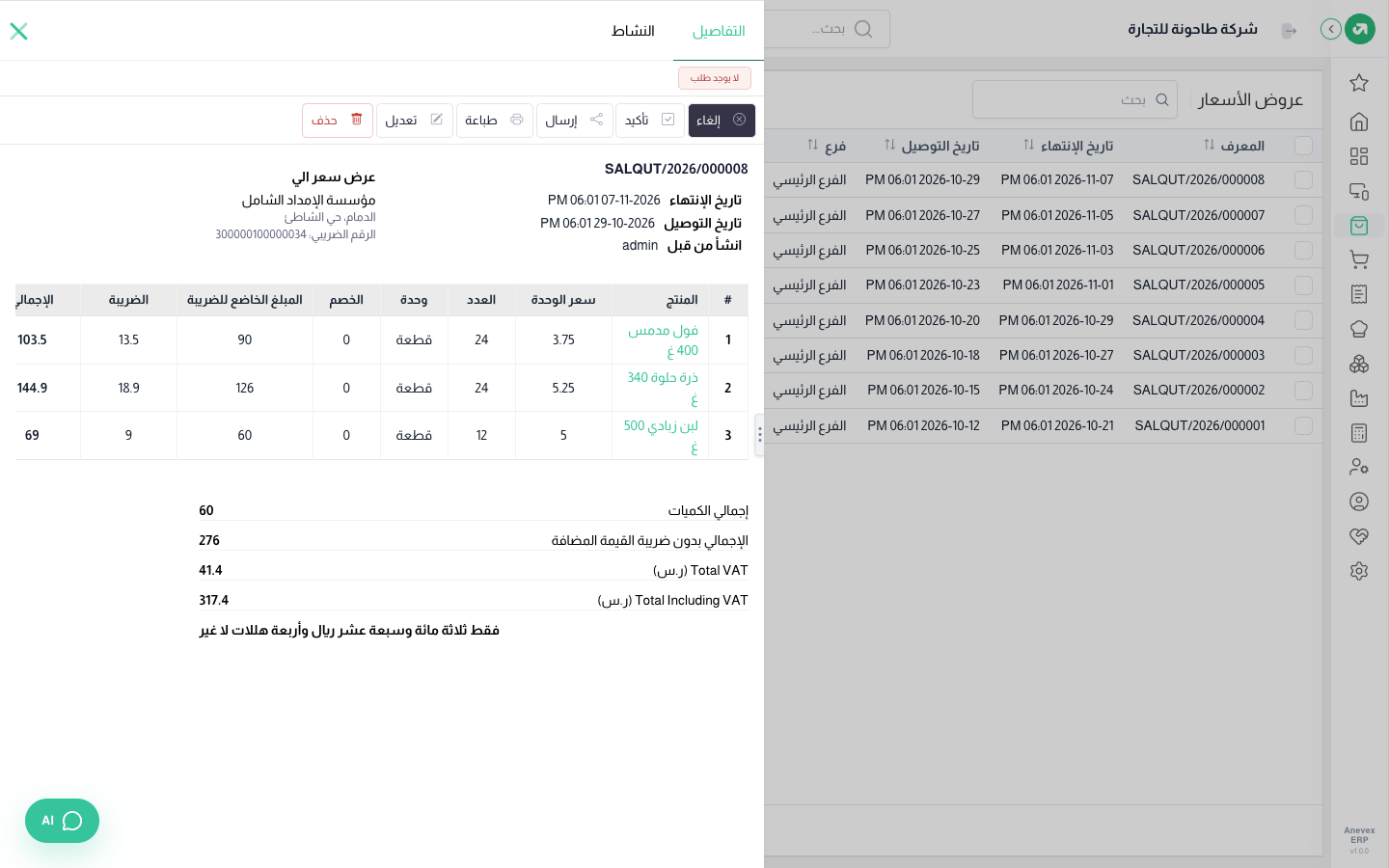The image size is (1389, 868).
Task: Check the box for SALQUT/2026/000003
Action: tap(1303, 355)
